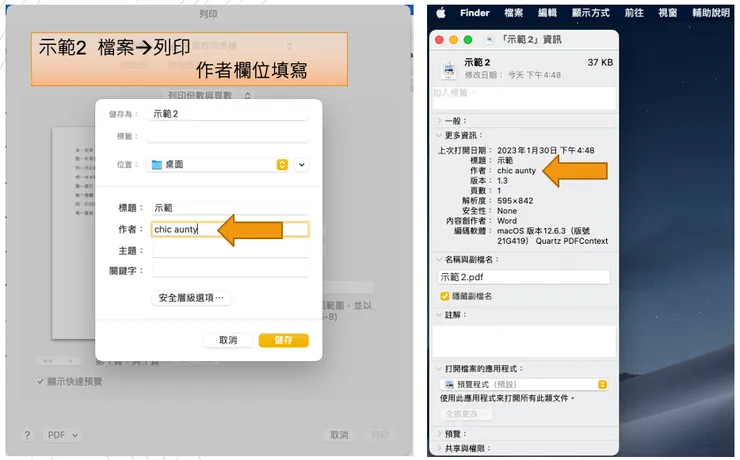Screen dimensions: 740x460
Task: Toggle the 隱藏副檔名 checkbox
Action: pos(445,296)
